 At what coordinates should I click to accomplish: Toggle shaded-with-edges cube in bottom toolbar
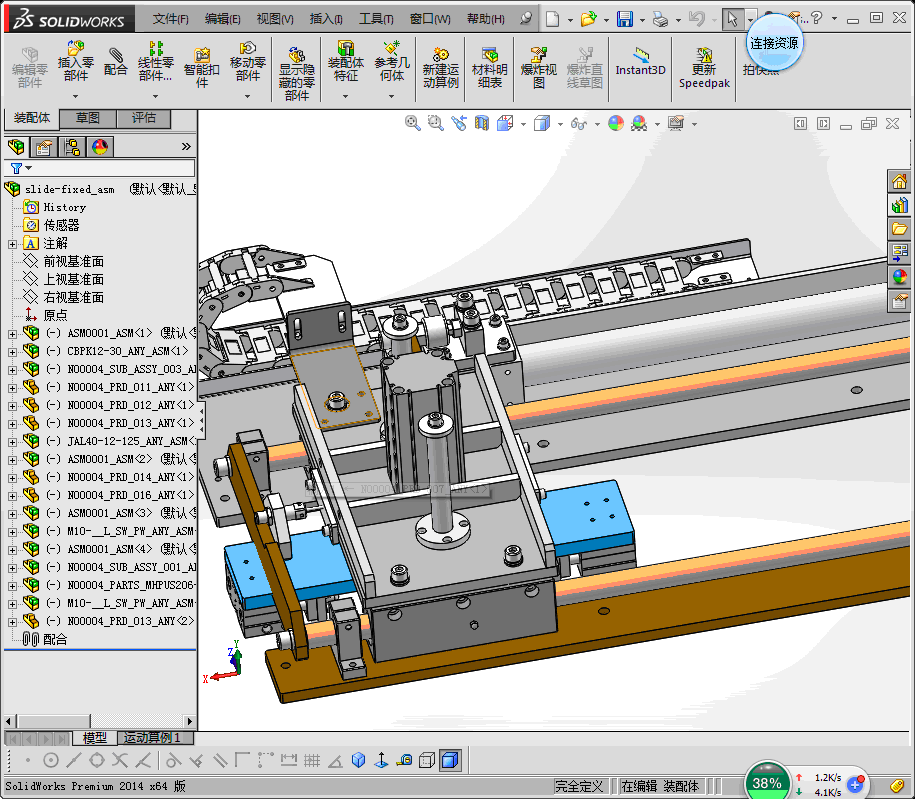[450, 761]
